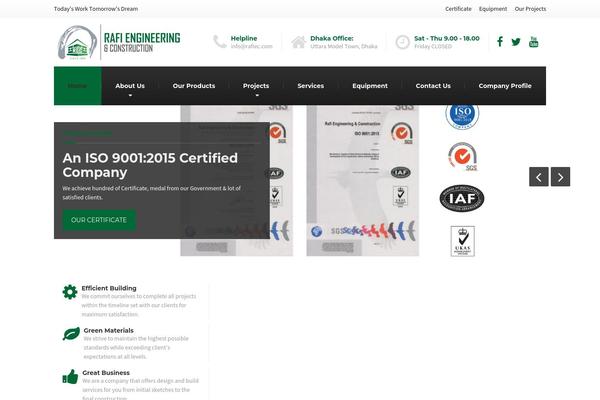Click the Uttara Model Town address text
600x400 pixels.
[x=344, y=46]
